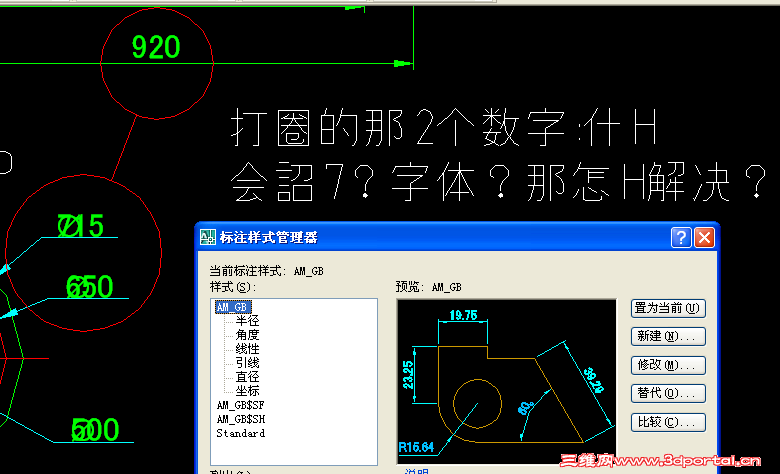Click the 预览: AM_GB label
The image size is (780, 474).
428,287
